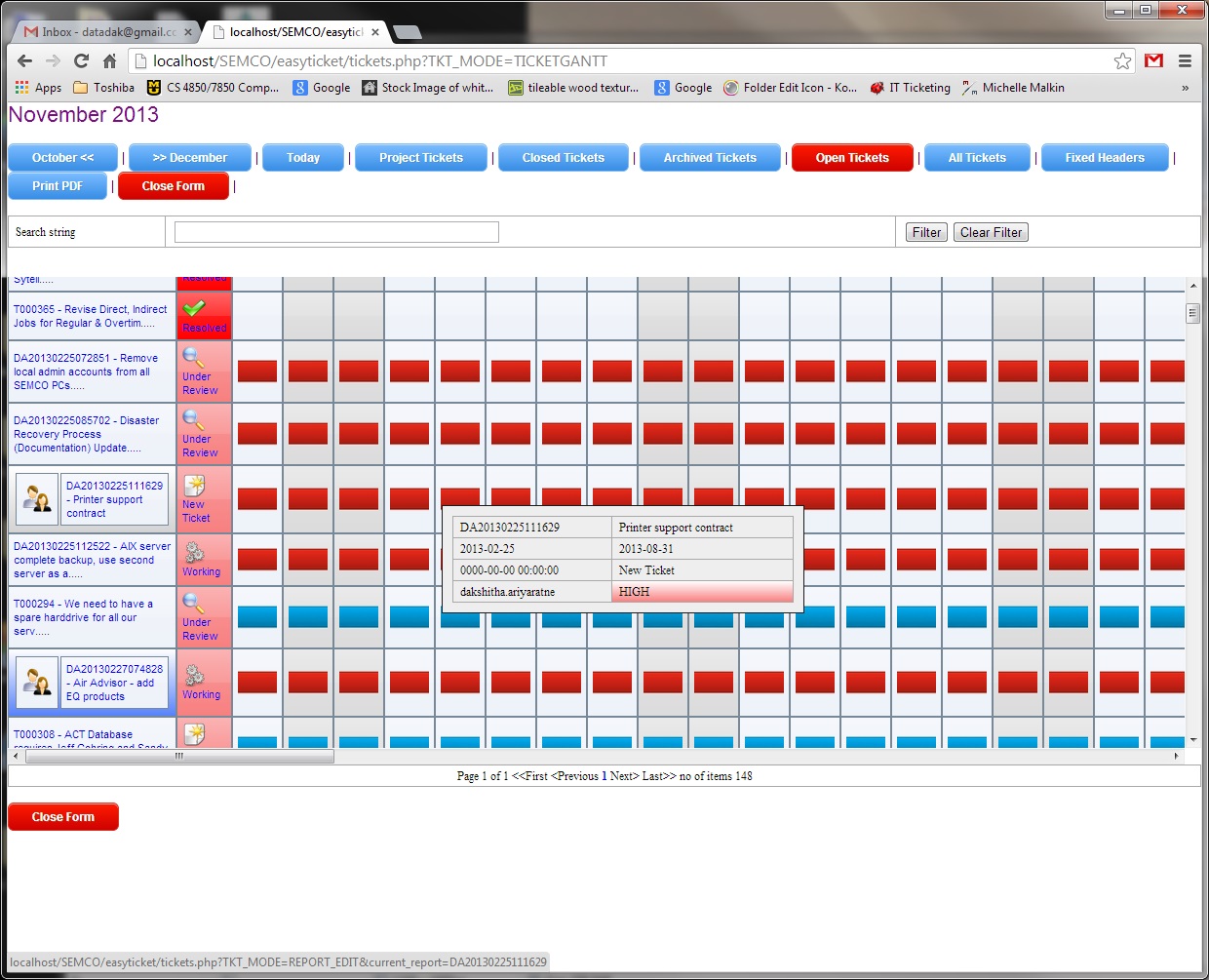Expand the hidden bookmarks overflow chevron
This screenshot has width=1209, height=980.
(1185, 88)
